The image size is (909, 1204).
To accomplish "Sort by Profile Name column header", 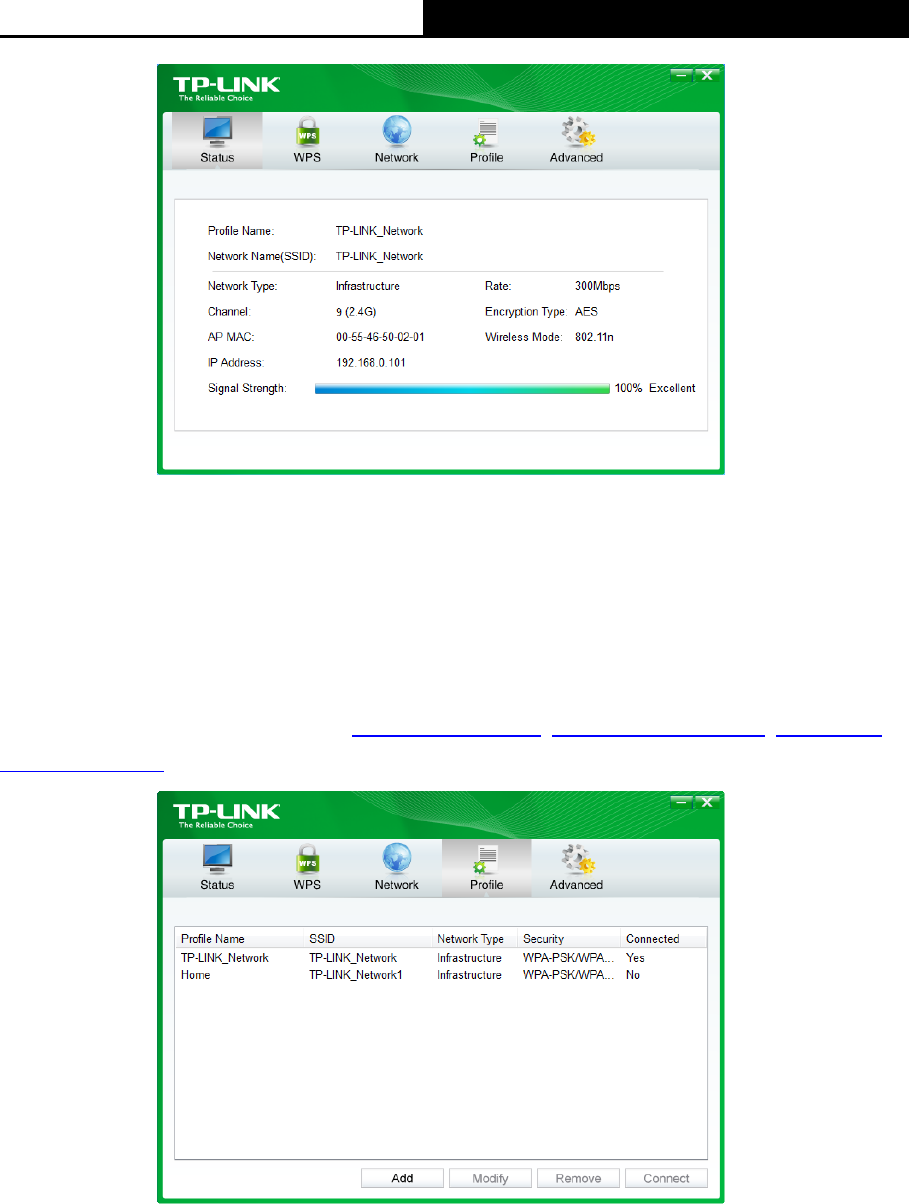I will coord(240,939).
